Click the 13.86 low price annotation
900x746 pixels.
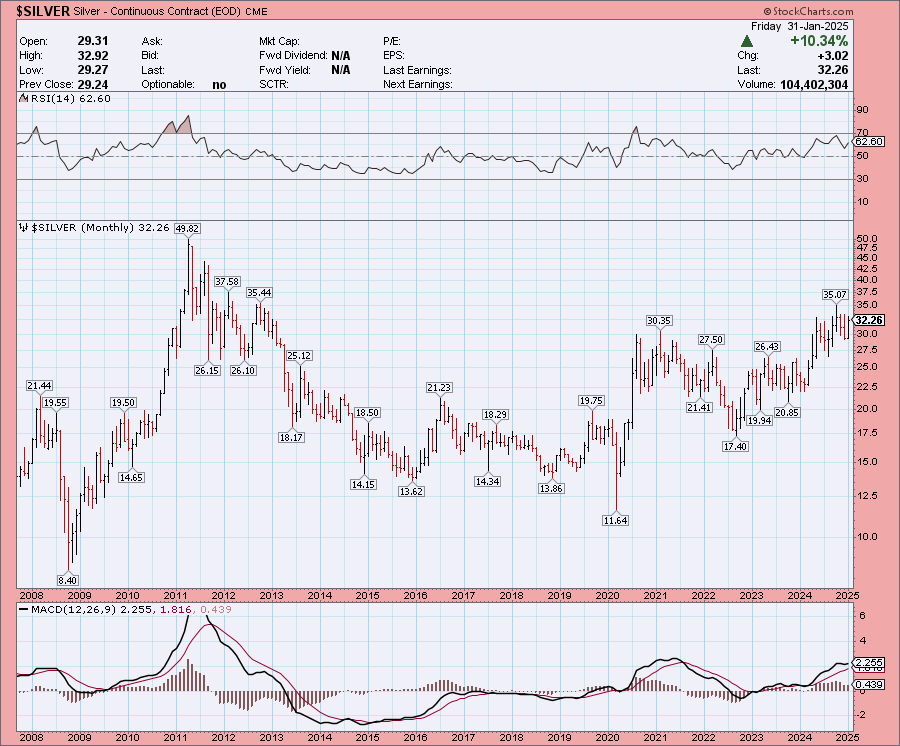click(x=551, y=489)
